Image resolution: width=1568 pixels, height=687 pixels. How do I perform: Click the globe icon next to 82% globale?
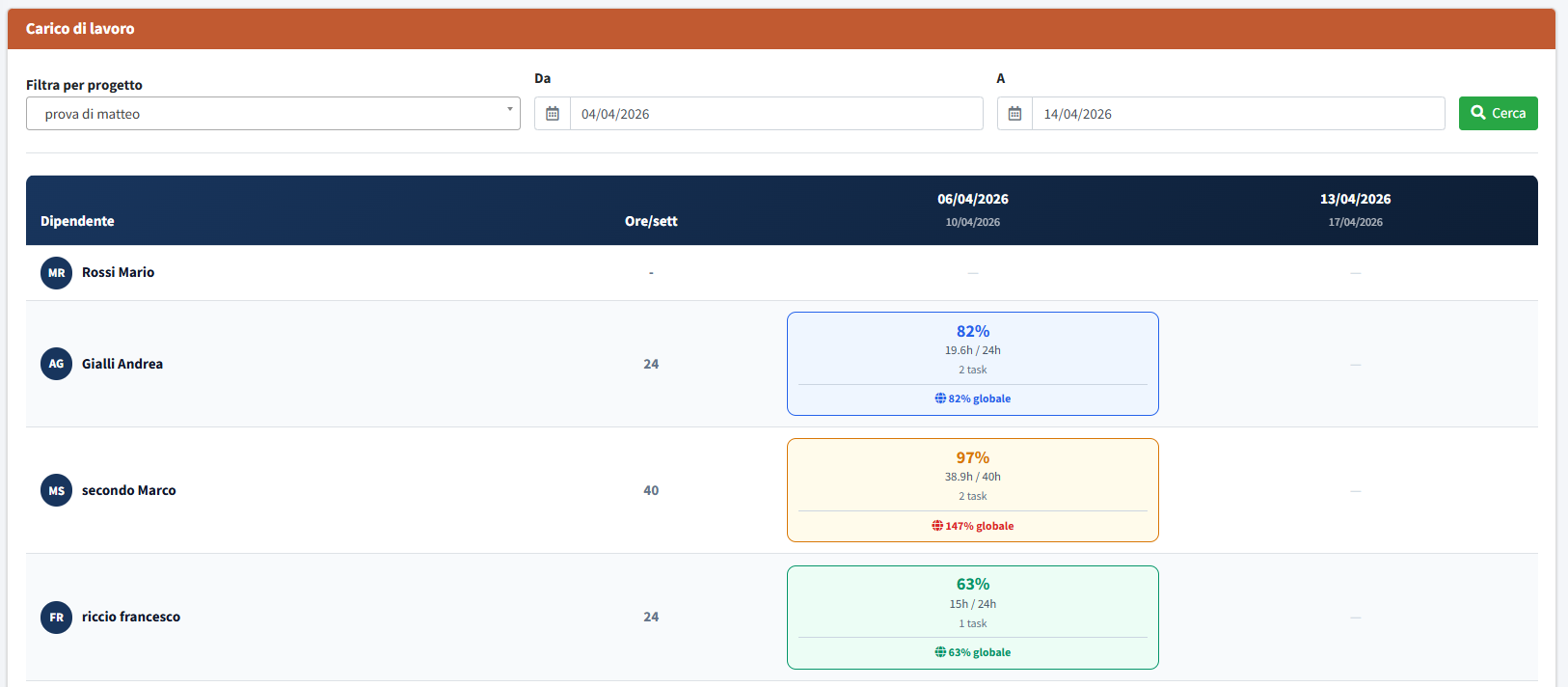pos(940,398)
